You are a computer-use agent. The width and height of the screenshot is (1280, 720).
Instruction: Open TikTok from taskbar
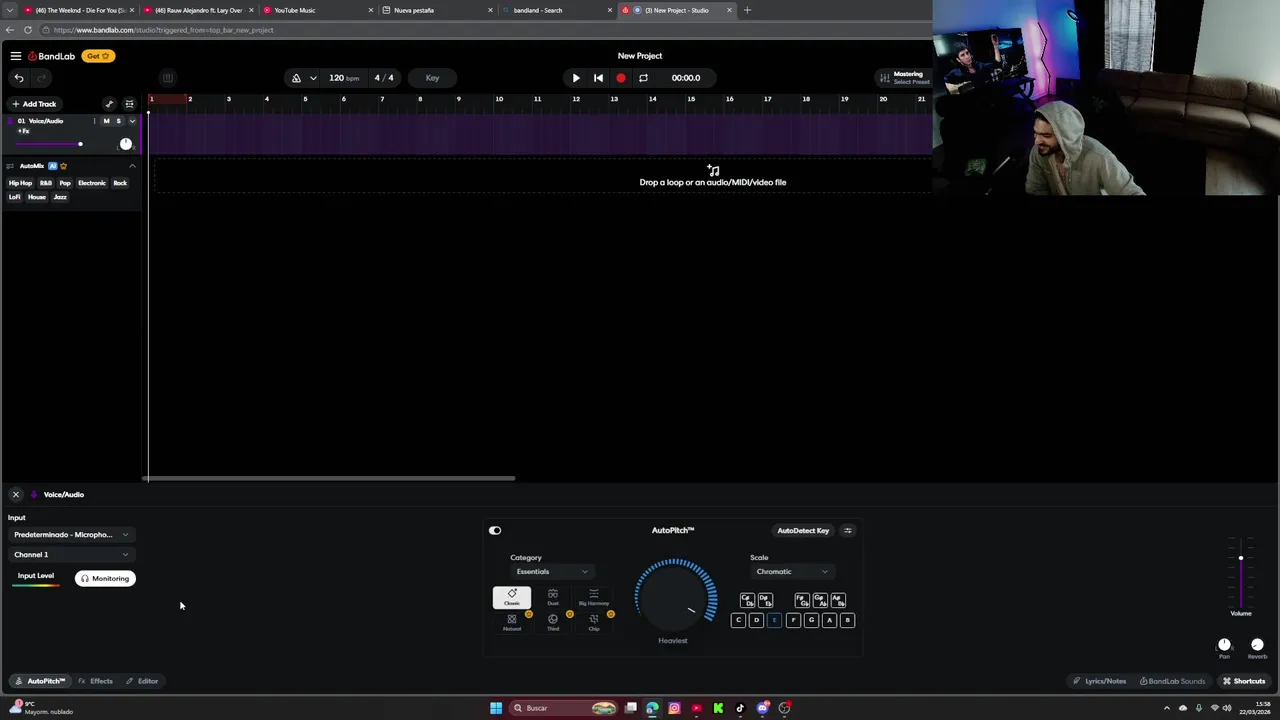(740, 709)
